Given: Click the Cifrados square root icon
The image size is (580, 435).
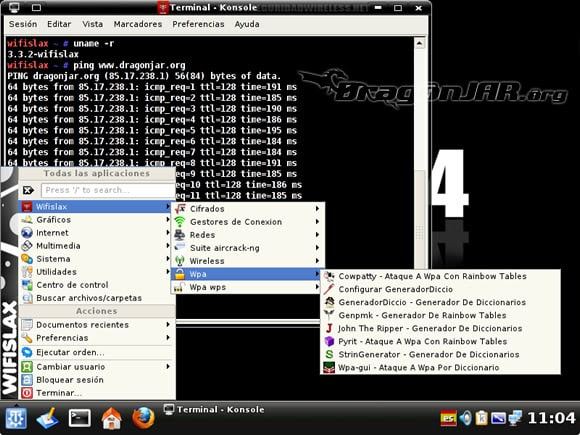Looking at the screenshot, I should (180, 209).
